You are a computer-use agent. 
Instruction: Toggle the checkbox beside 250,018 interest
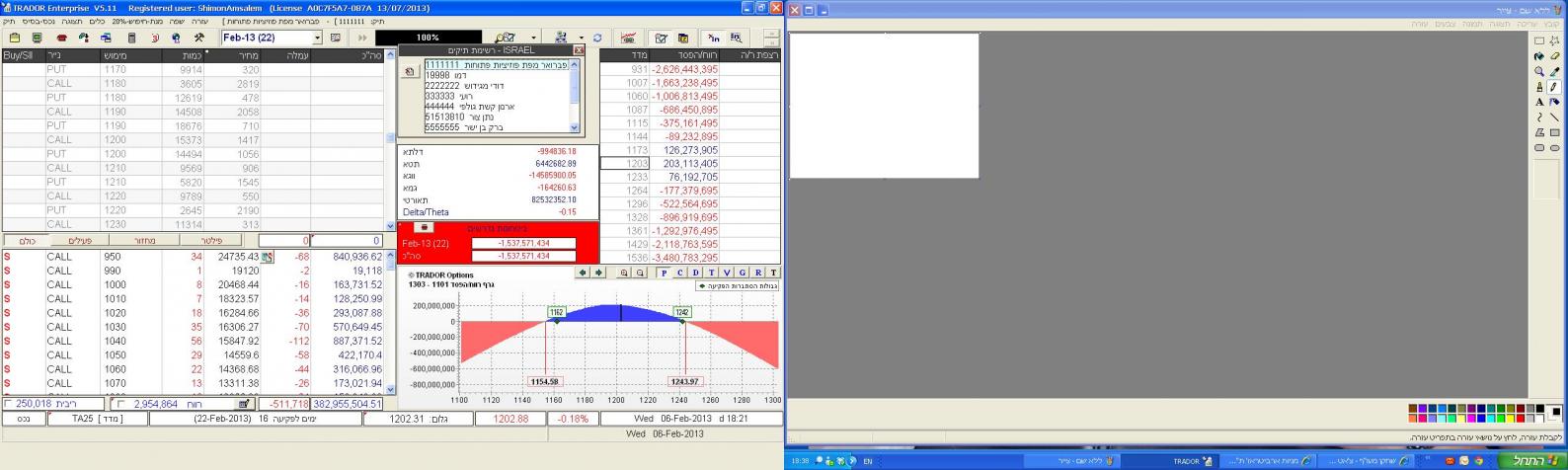coord(9,404)
